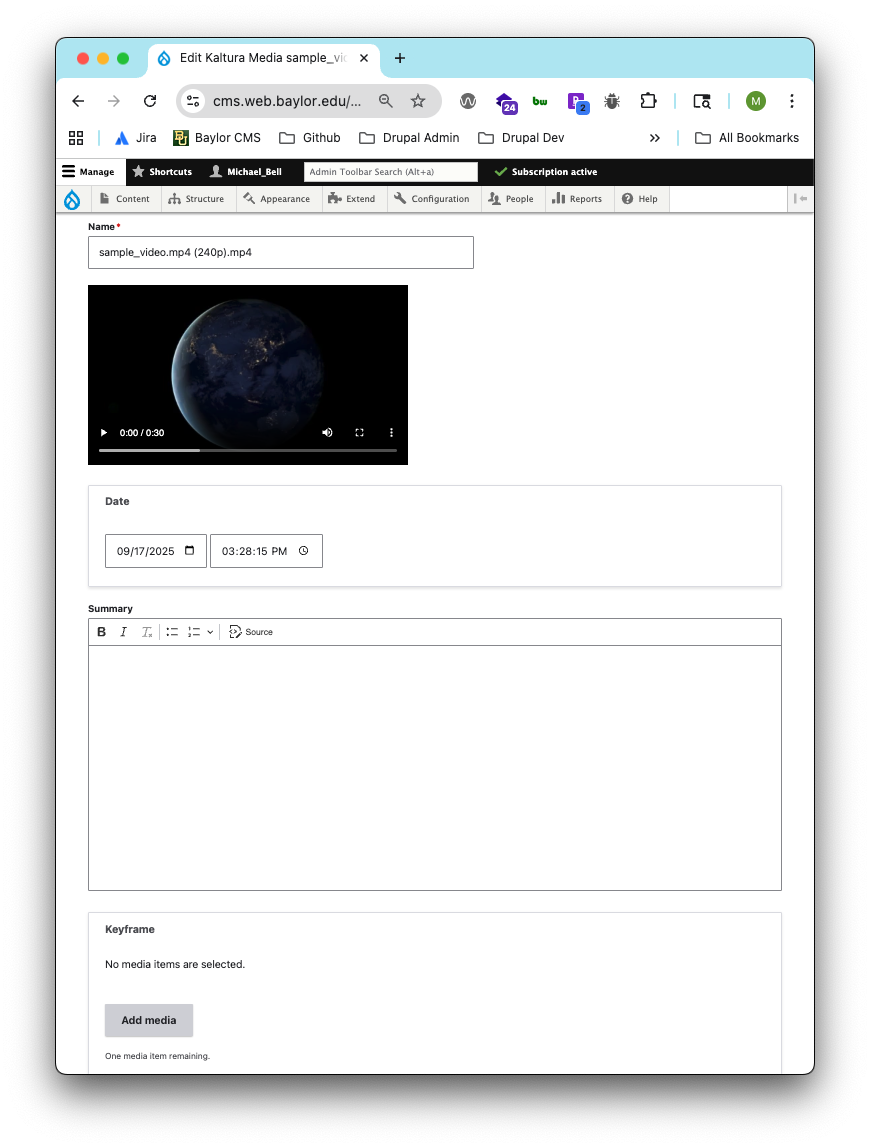Open the extension icon with the 24 badge
Image resolution: width=870 pixels, height=1148 pixels.
point(506,103)
